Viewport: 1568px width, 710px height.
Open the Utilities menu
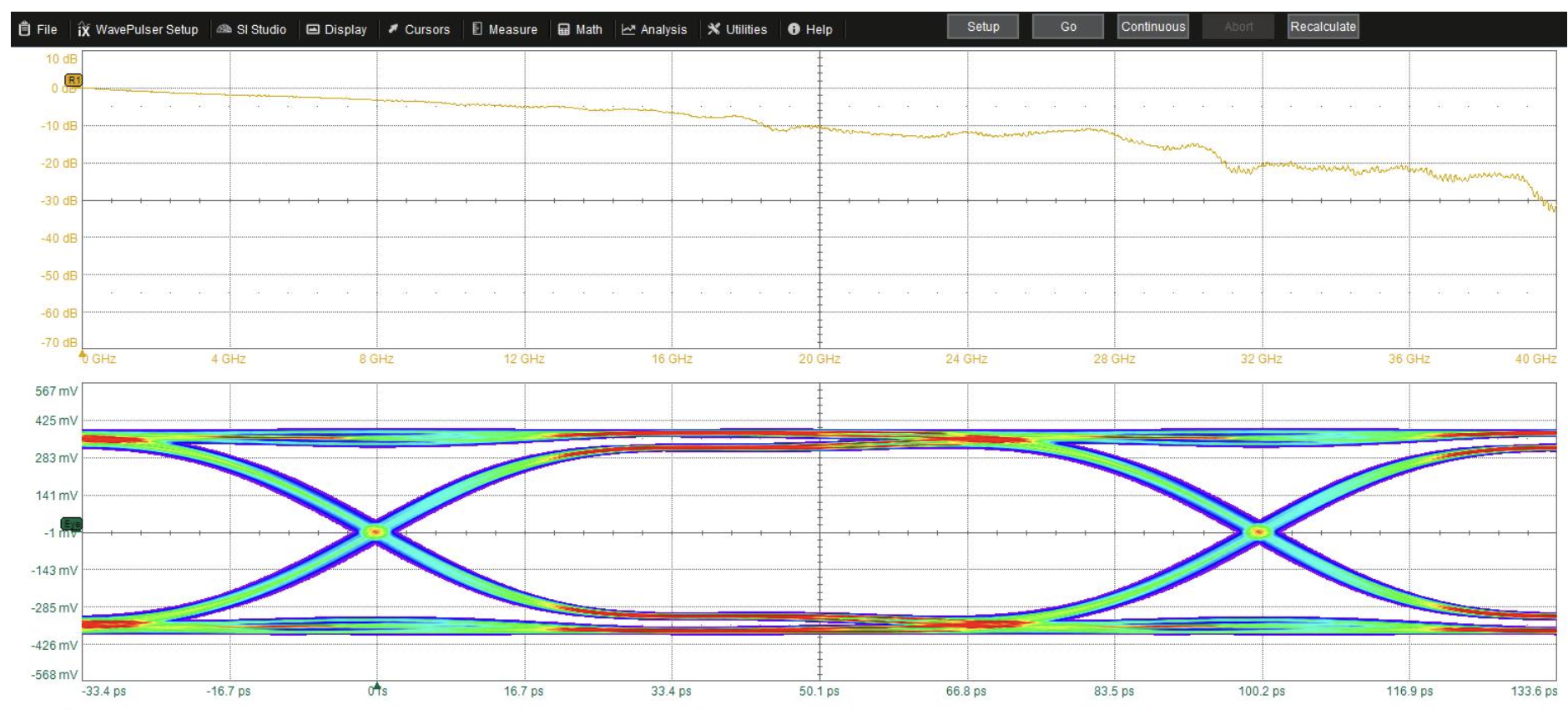[738, 29]
